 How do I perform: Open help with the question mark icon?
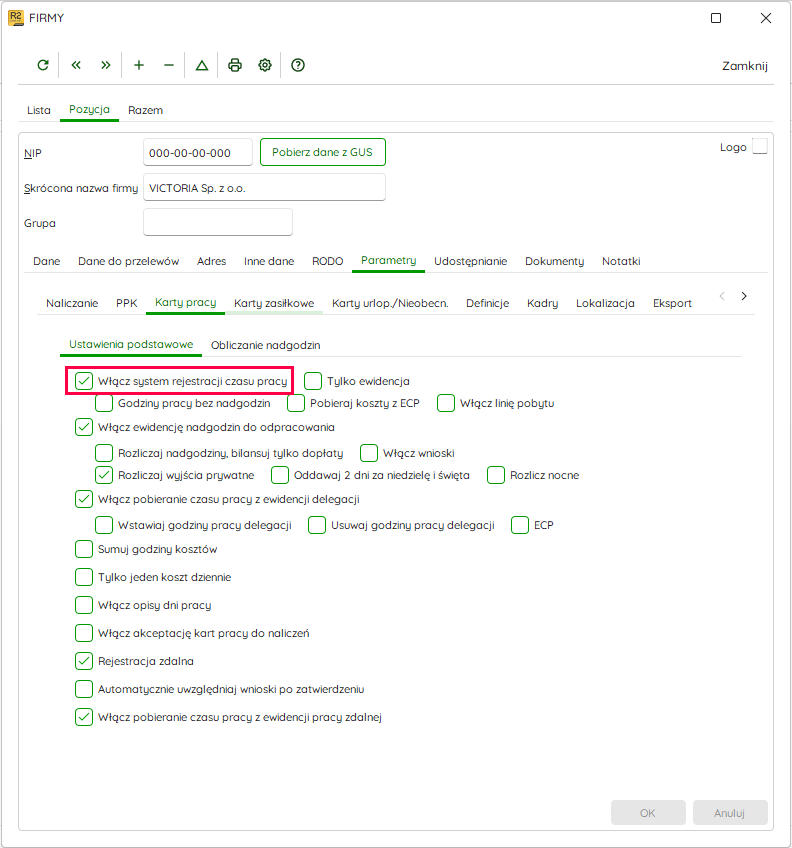coord(298,65)
